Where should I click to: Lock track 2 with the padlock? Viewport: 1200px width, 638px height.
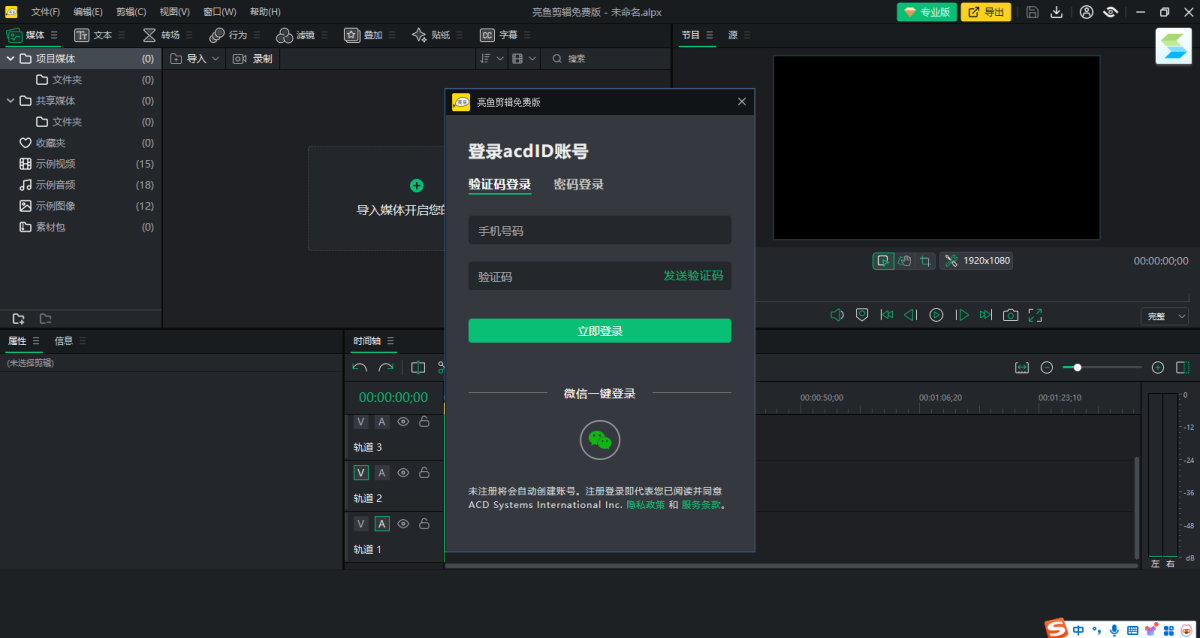coord(424,473)
